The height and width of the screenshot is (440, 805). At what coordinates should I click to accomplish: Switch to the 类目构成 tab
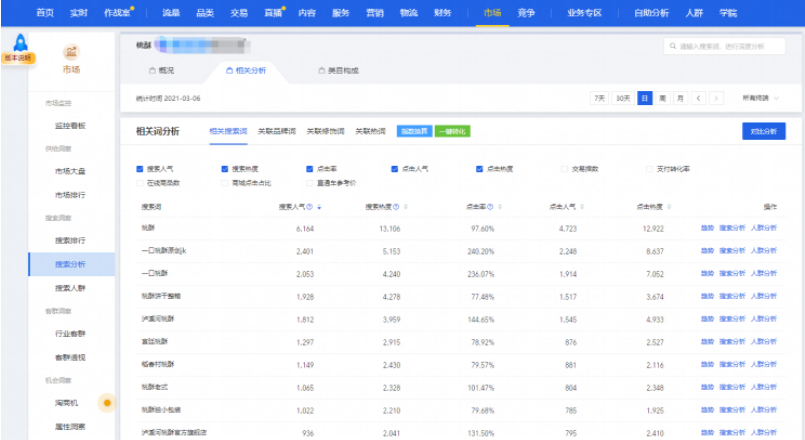pos(338,70)
